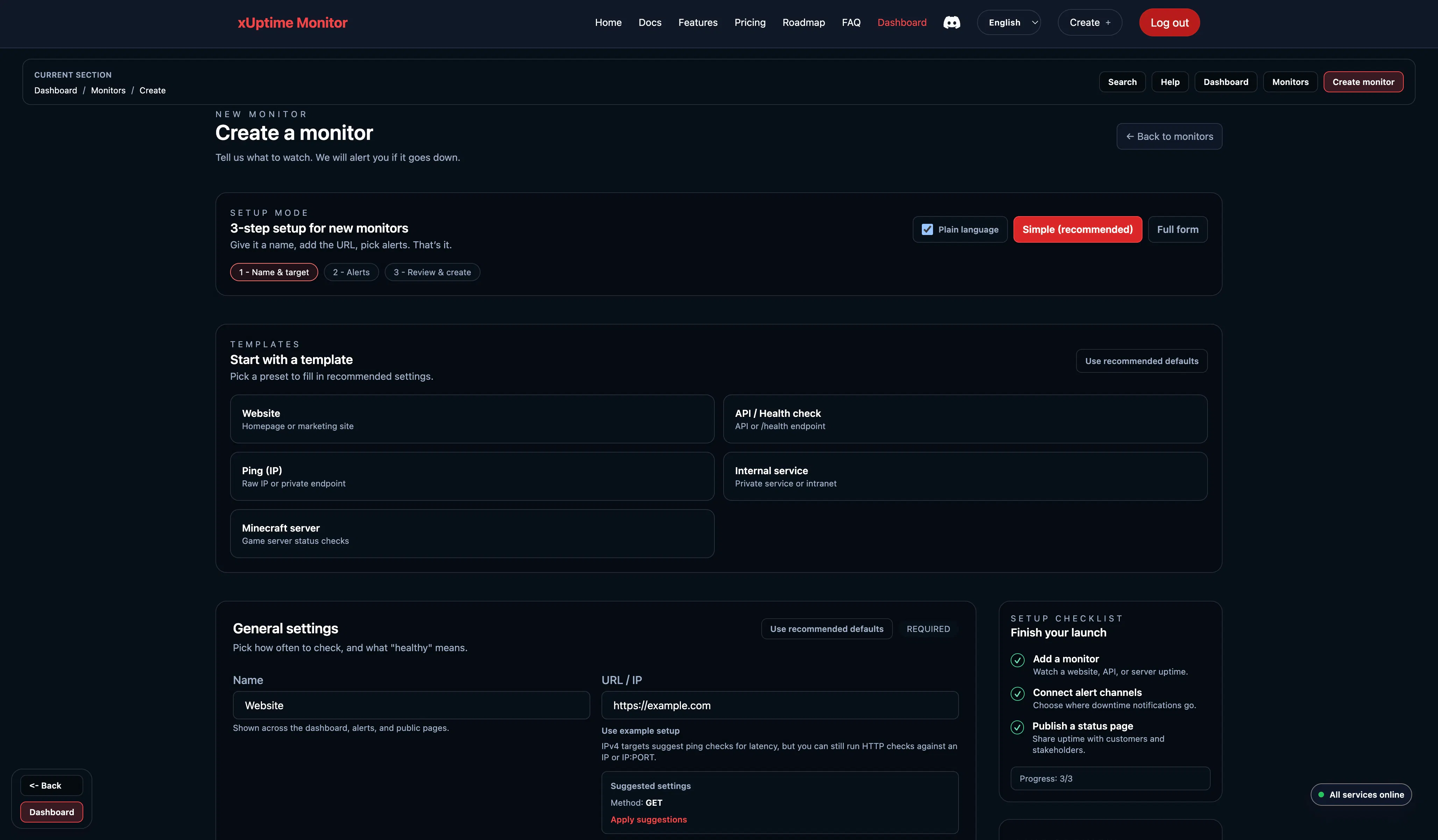Click the Add a monitor checkmark icon
This screenshot has height=840, width=1438.
tap(1017, 660)
